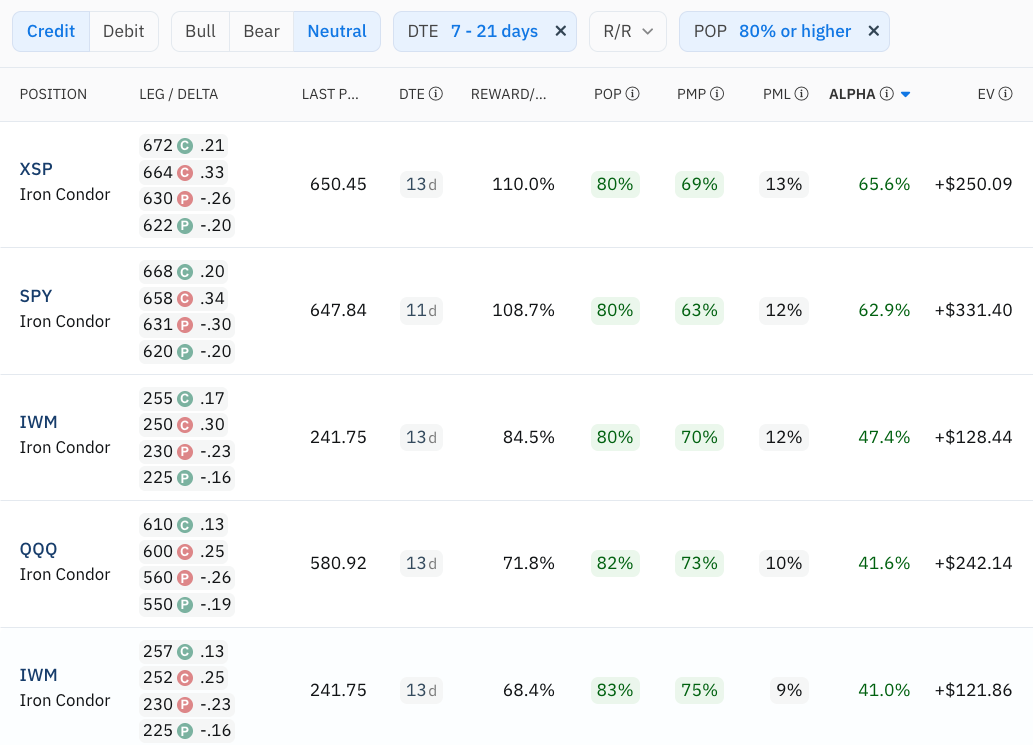Click the 580.92 last price

338,564
